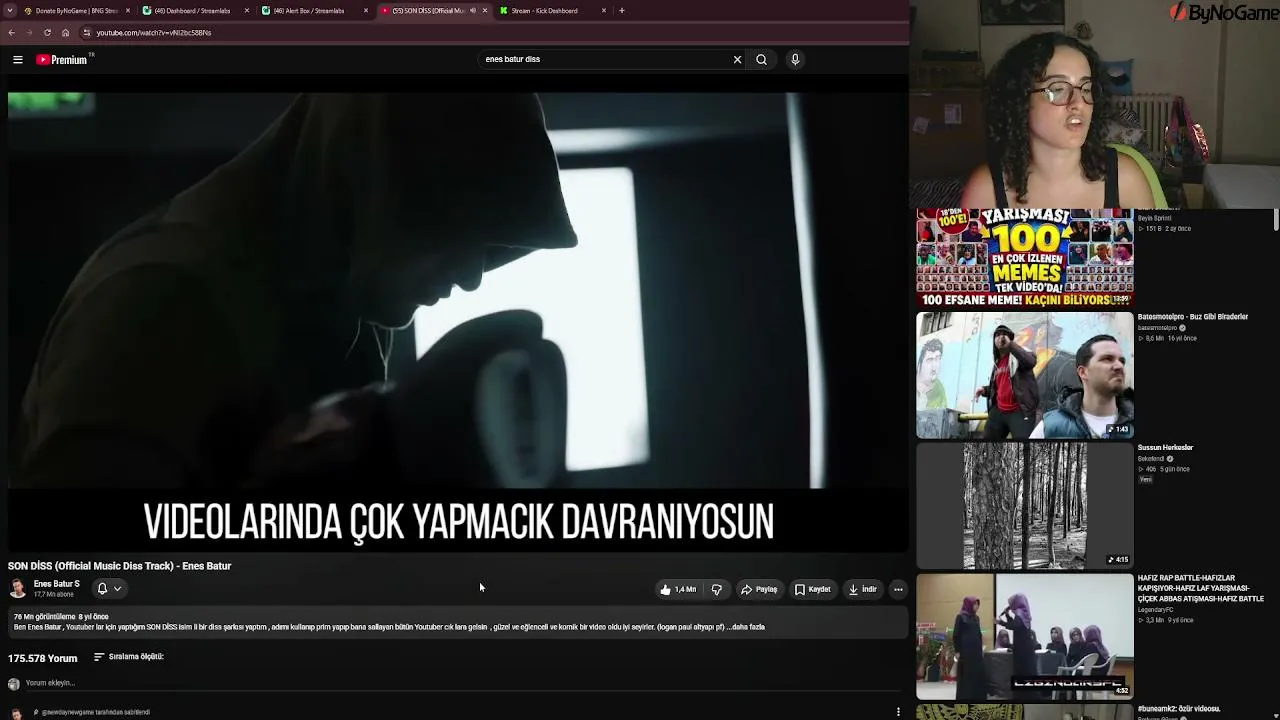View site information icon in address bar
The image size is (1280, 720).
tap(87, 33)
